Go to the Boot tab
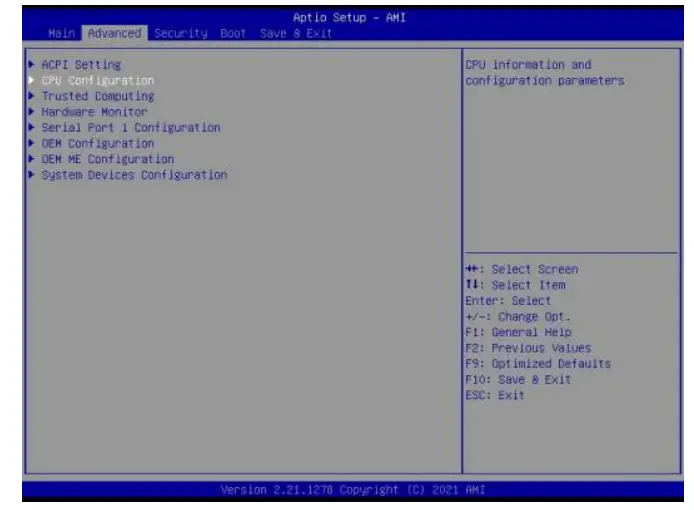Image resolution: width=694 pixels, height=510 pixels. coord(233,33)
